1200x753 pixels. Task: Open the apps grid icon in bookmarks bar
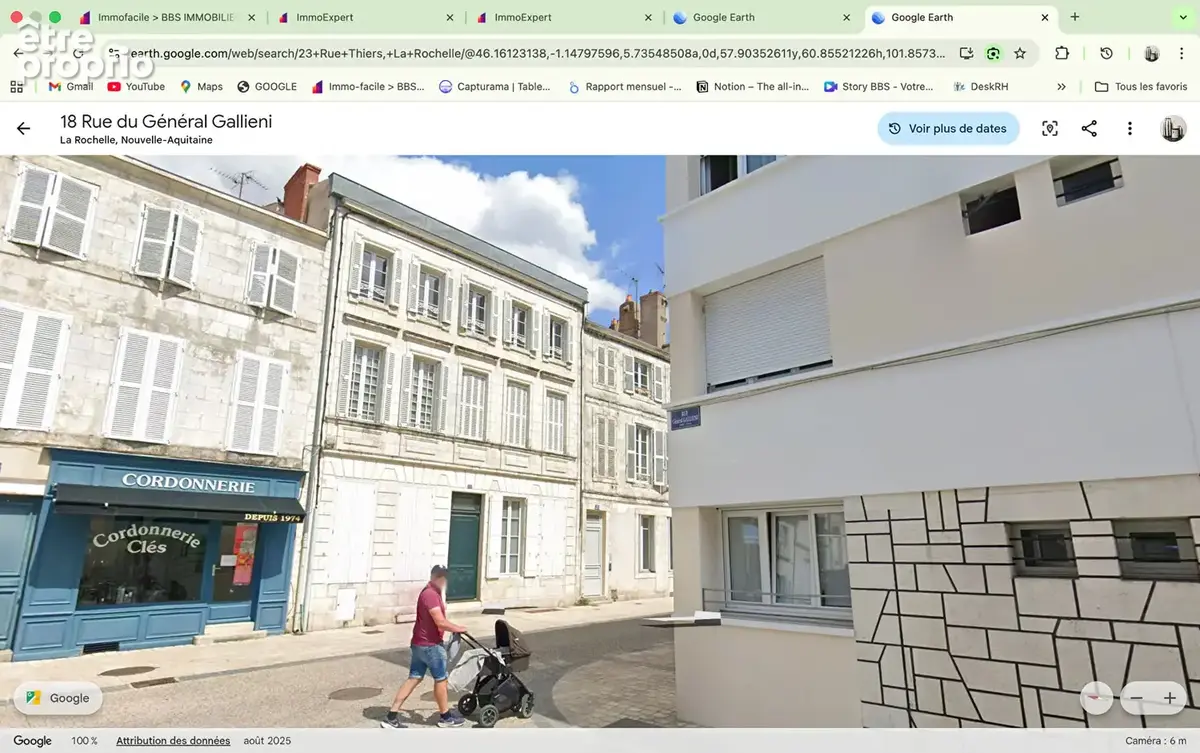[x=17, y=87]
